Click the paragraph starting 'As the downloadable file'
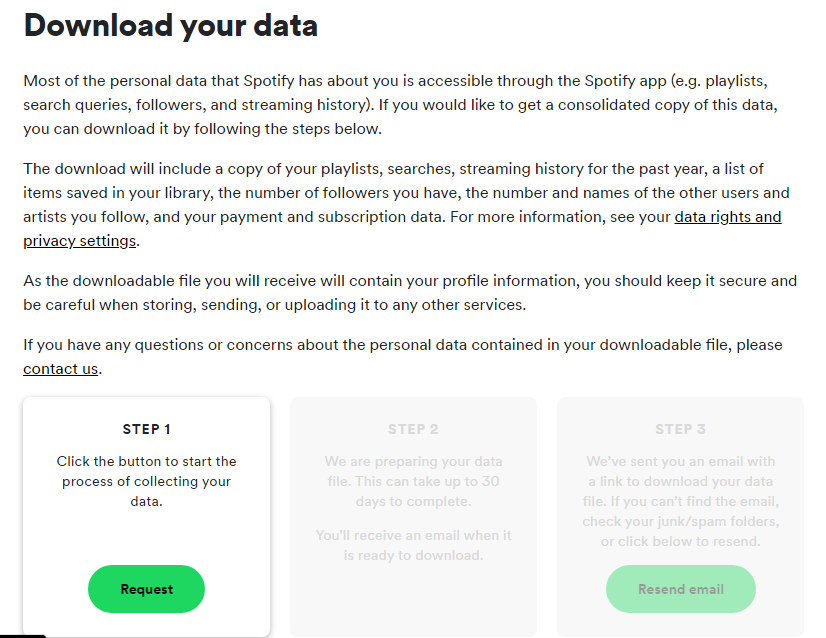Image resolution: width=826 pixels, height=638 pixels. point(410,292)
